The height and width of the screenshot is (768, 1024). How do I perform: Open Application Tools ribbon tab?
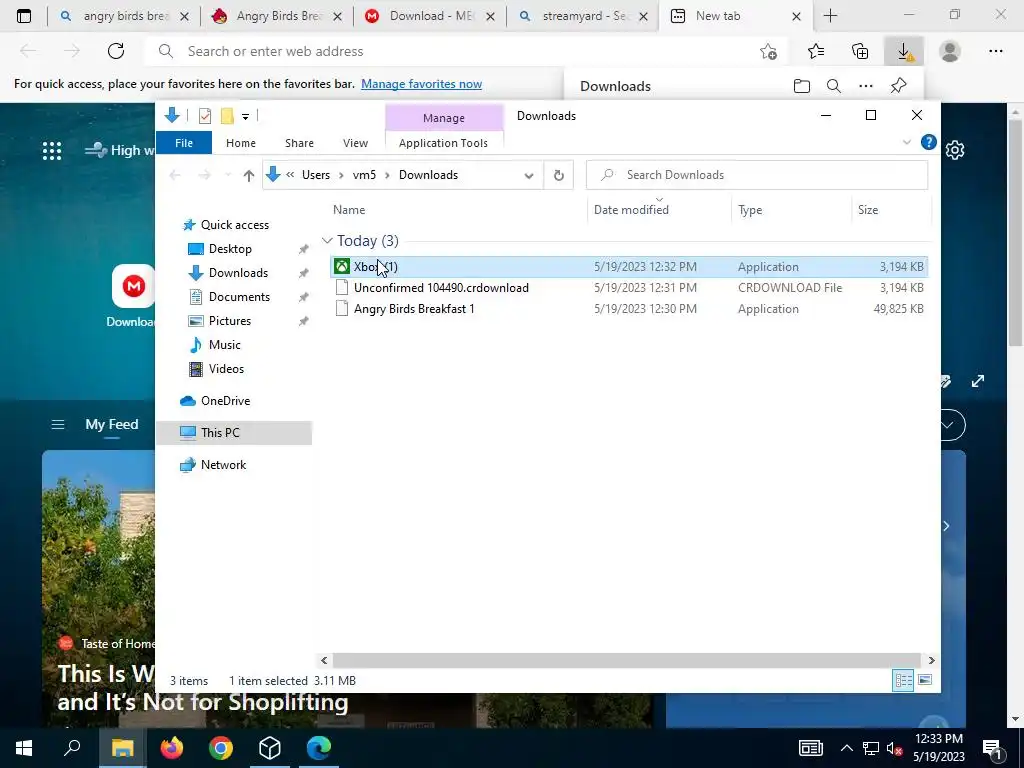(443, 143)
